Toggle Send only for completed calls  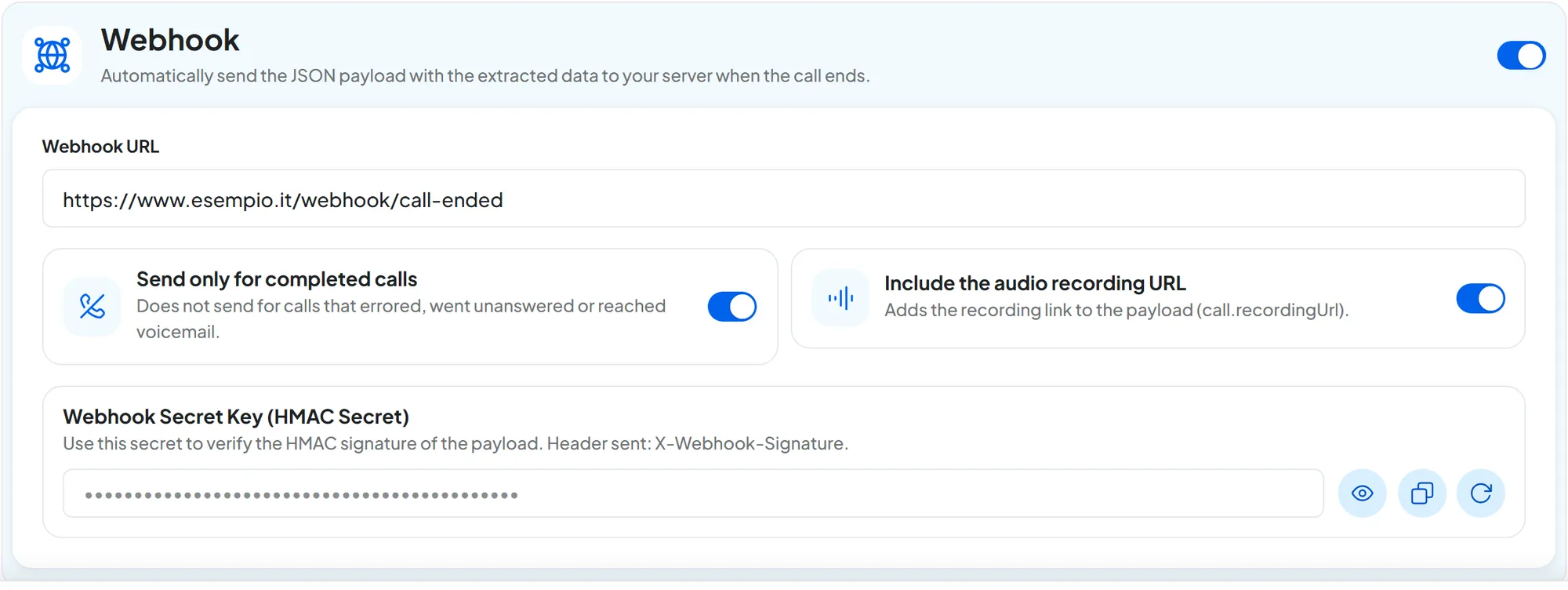tap(732, 307)
